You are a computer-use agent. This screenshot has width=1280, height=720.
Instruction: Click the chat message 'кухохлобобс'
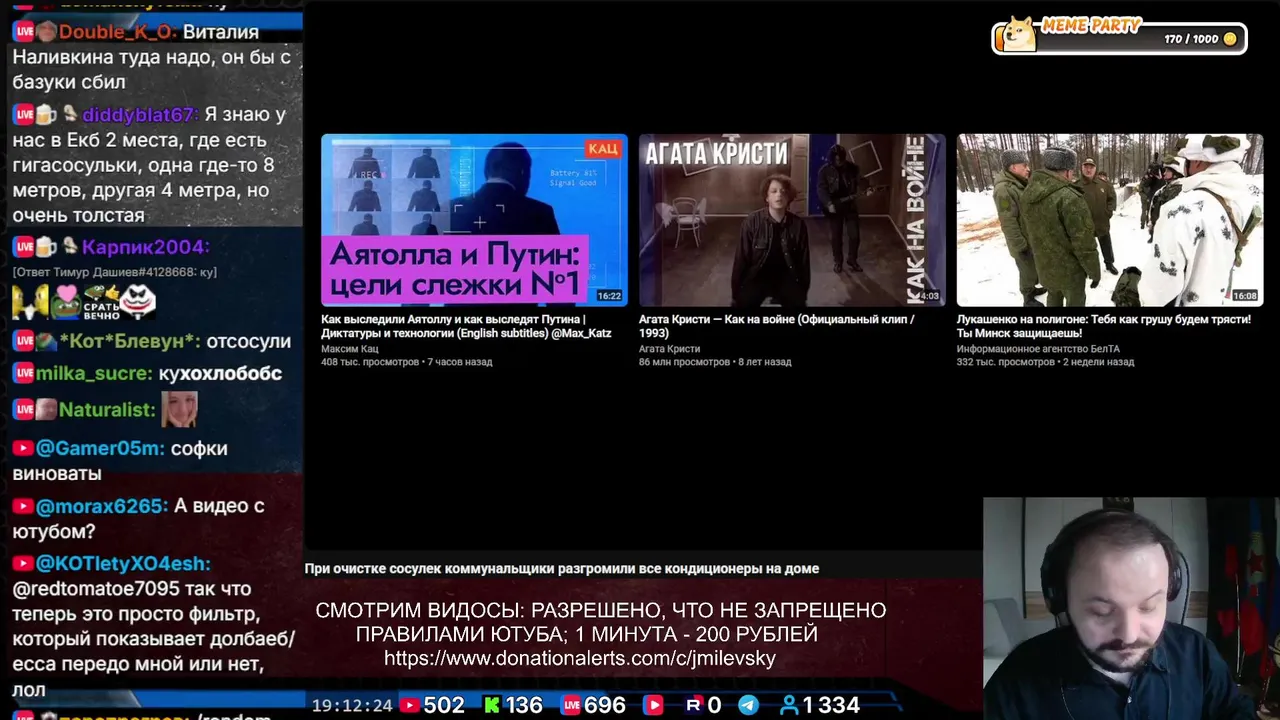220,374
